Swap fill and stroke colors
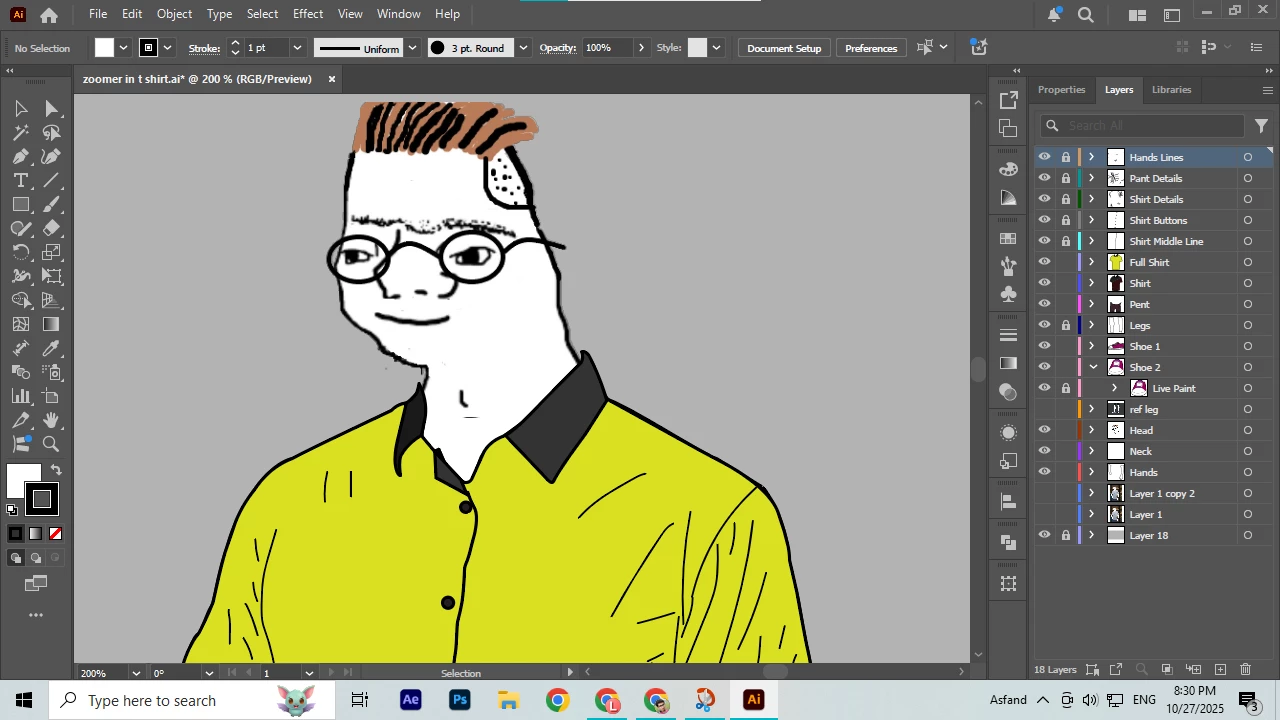Viewport: 1280px width, 720px height. tap(56, 470)
